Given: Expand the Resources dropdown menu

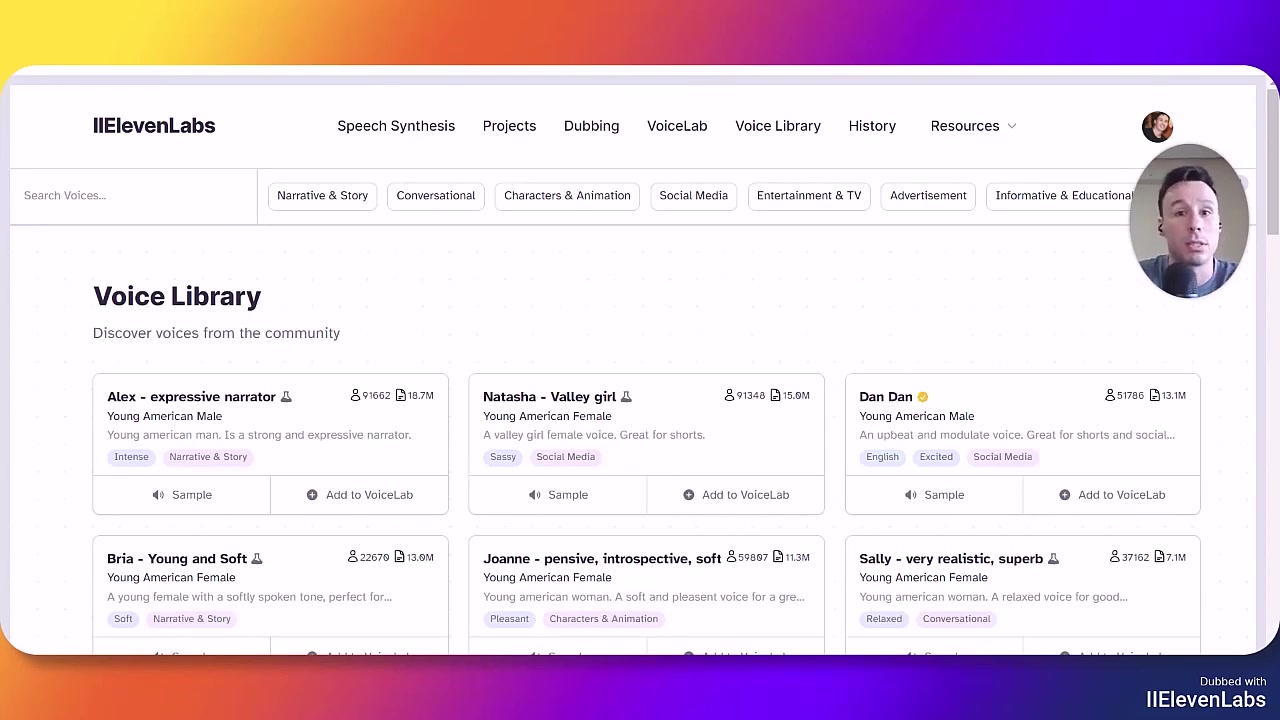Looking at the screenshot, I should [973, 126].
